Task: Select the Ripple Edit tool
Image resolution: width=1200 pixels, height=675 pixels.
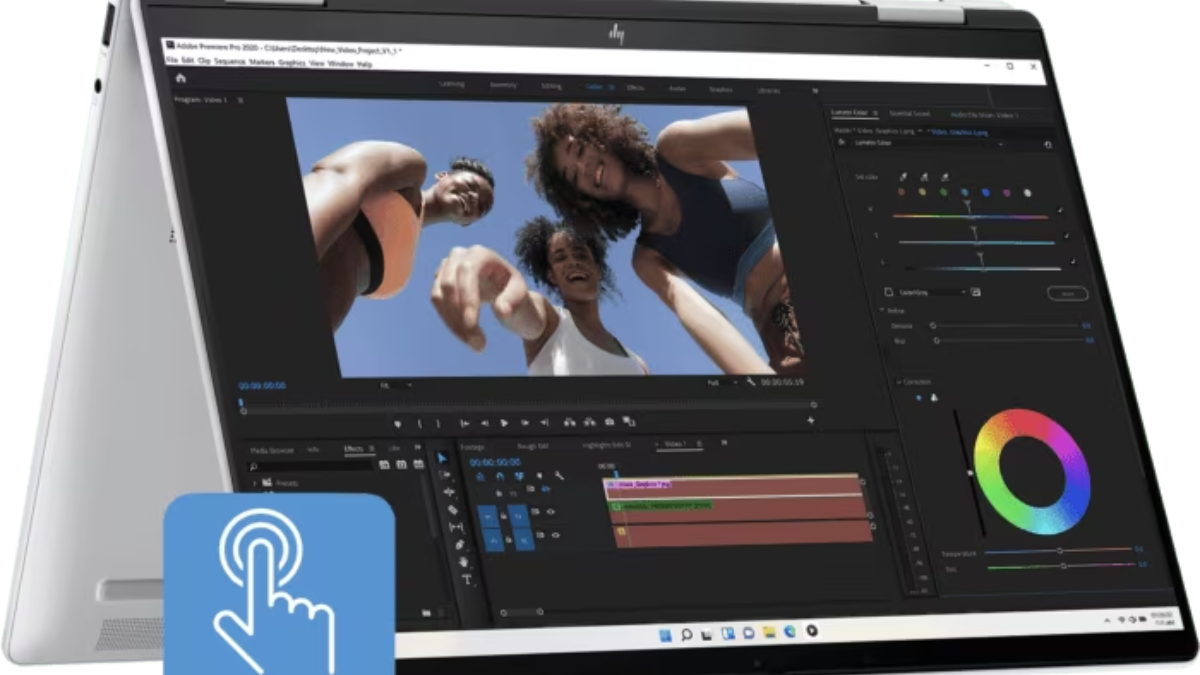Action: 449,492
